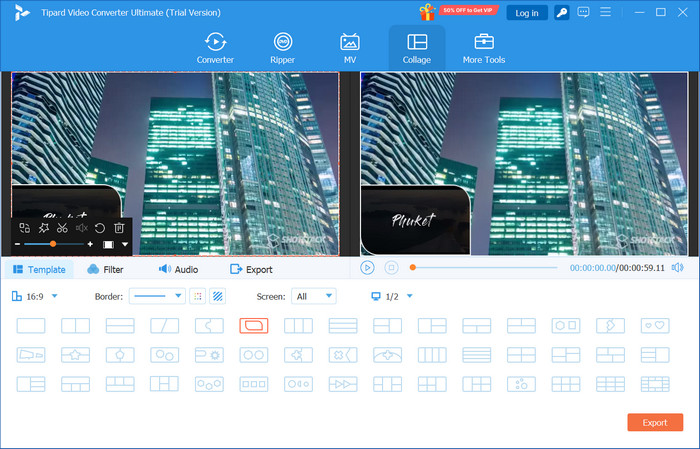Viewport: 700px width, 449px height.
Task: Click the orange Export button
Action: 655,423
